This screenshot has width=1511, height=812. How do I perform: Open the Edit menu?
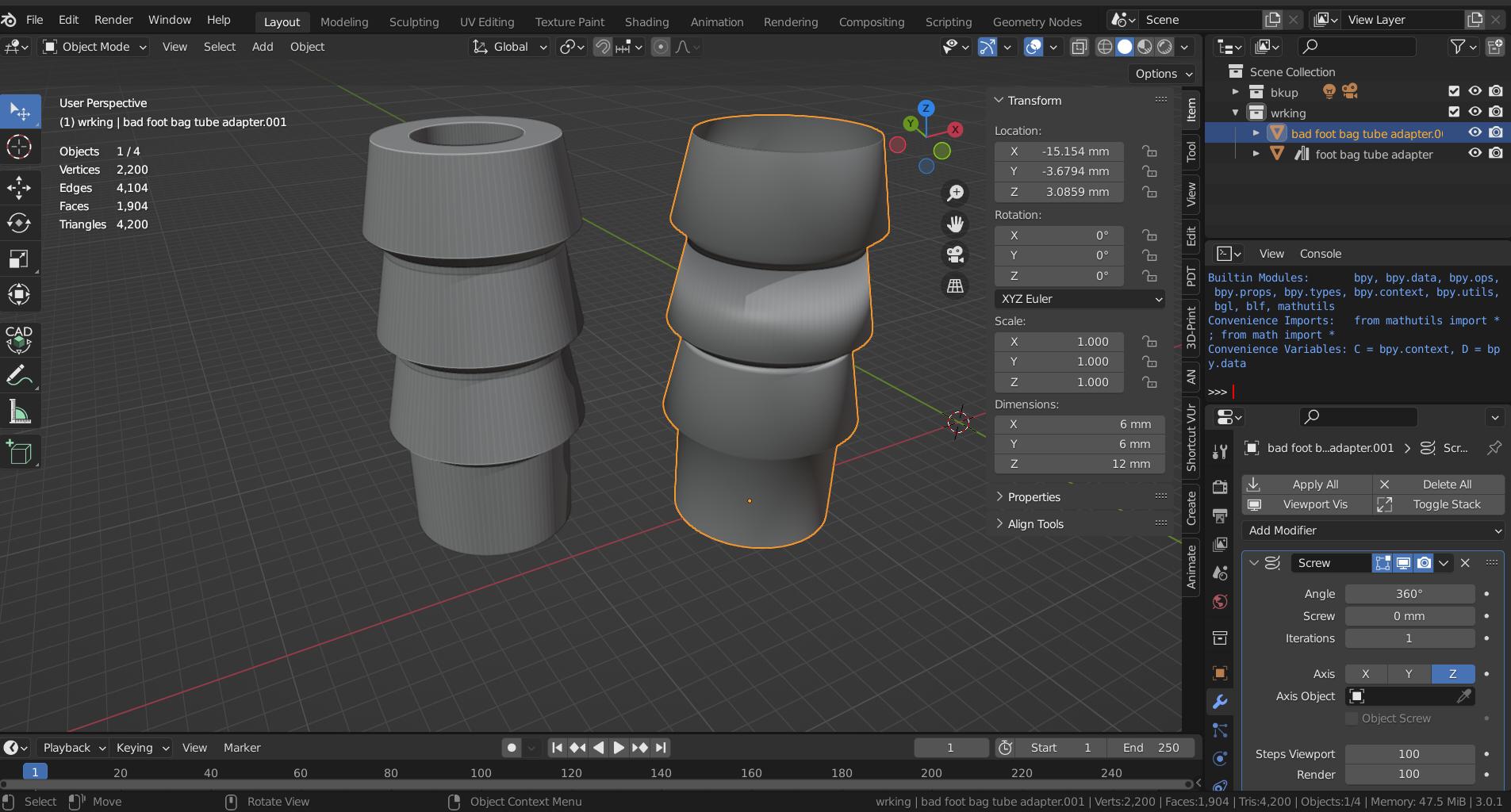pyautogui.click(x=68, y=20)
